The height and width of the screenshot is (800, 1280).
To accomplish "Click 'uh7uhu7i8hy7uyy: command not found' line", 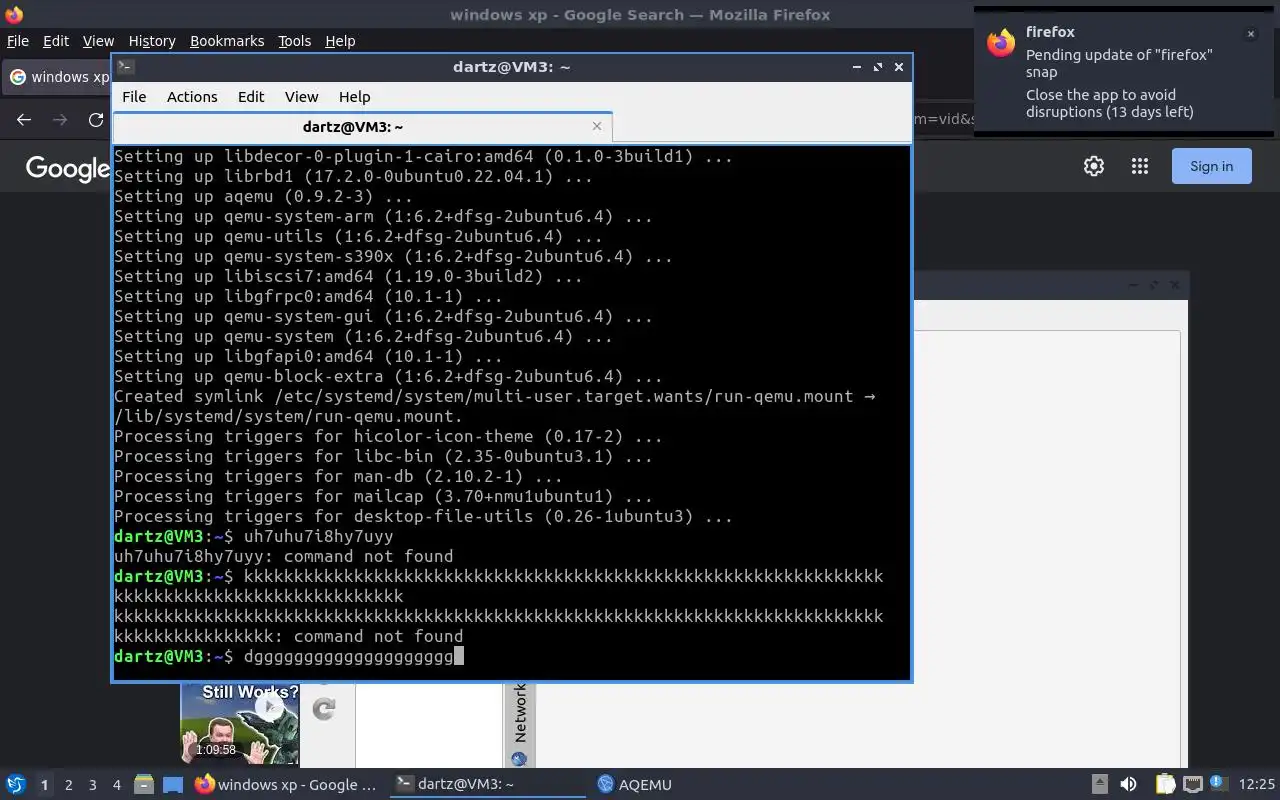I will [283, 556].
